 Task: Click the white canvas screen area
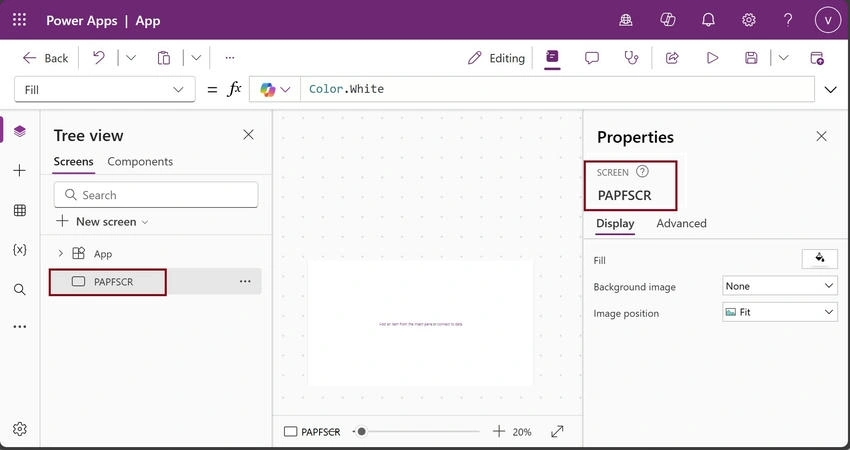(420, 323)
